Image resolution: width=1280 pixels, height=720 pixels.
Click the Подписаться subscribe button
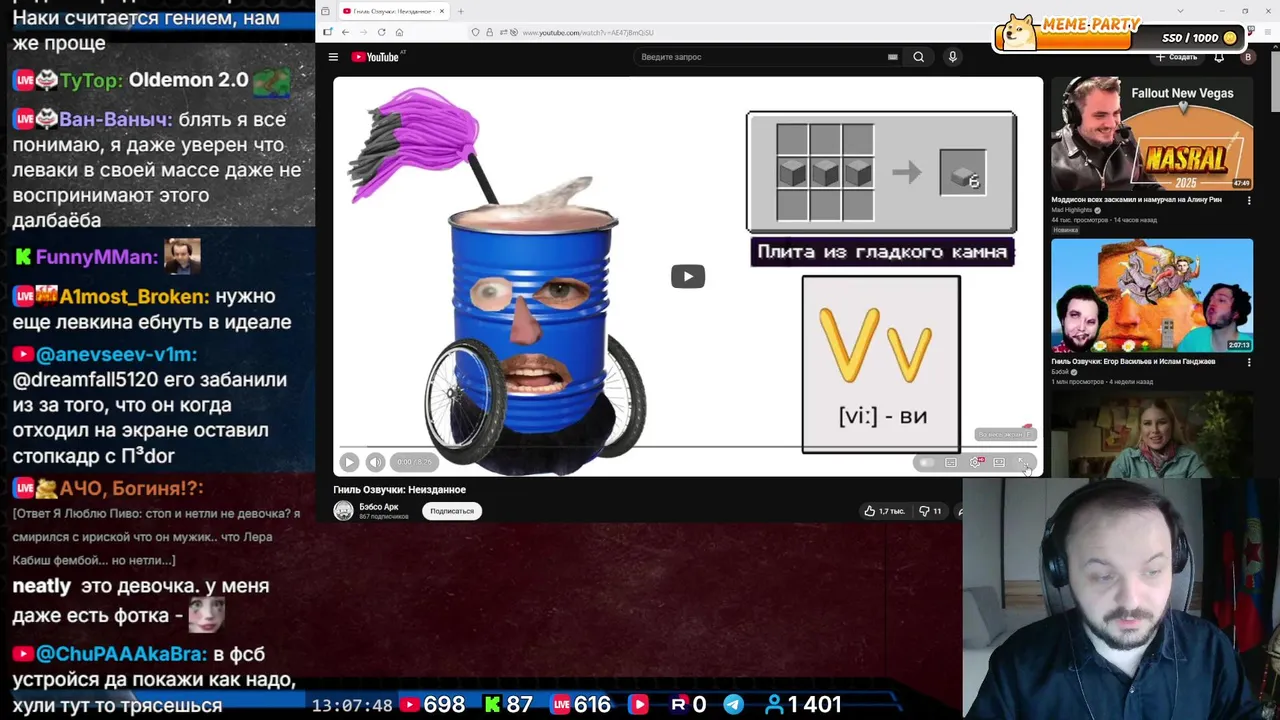[452, 511]
